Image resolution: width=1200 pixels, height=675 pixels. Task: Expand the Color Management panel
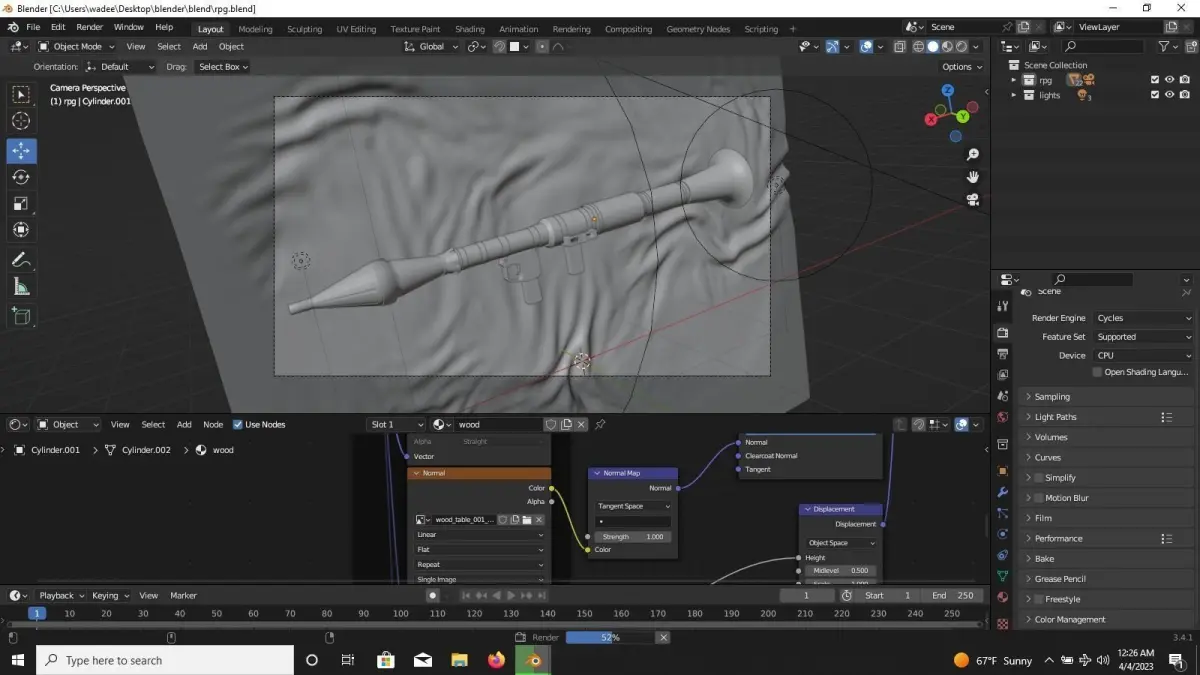pos(1104,619)
